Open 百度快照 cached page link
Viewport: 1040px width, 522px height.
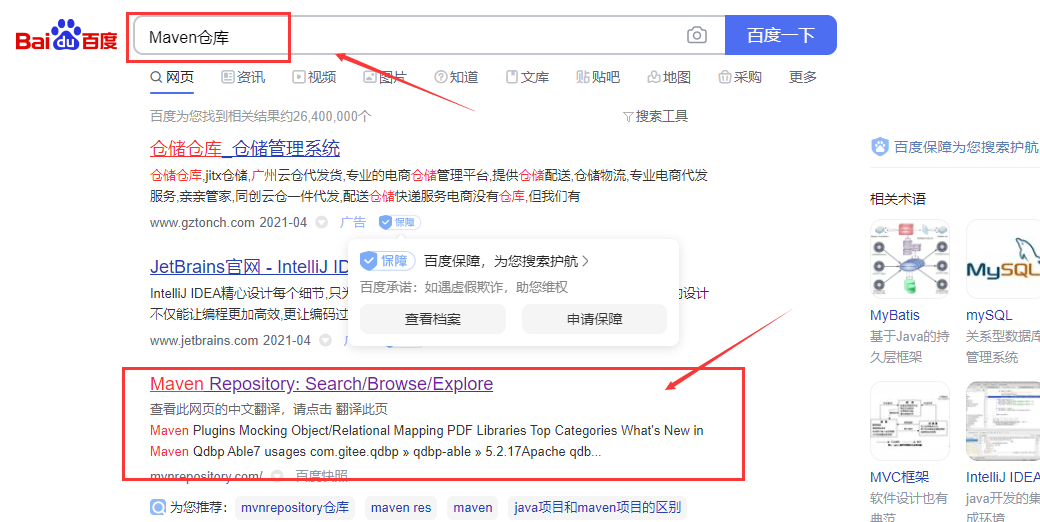322,476
